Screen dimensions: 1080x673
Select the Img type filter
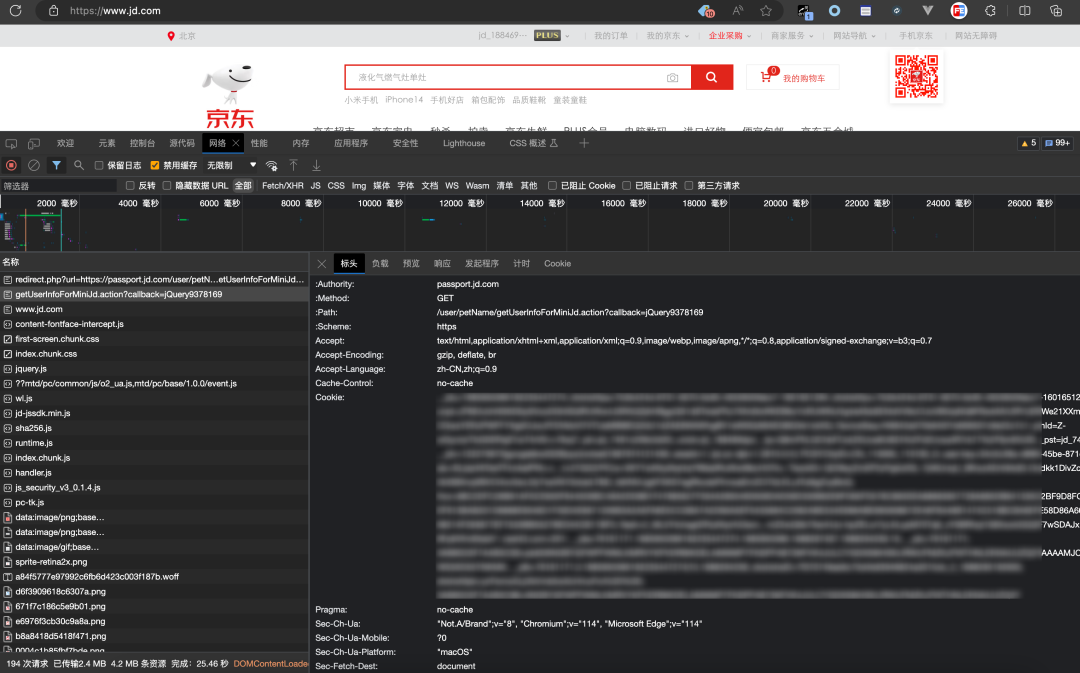coord(359,185)
